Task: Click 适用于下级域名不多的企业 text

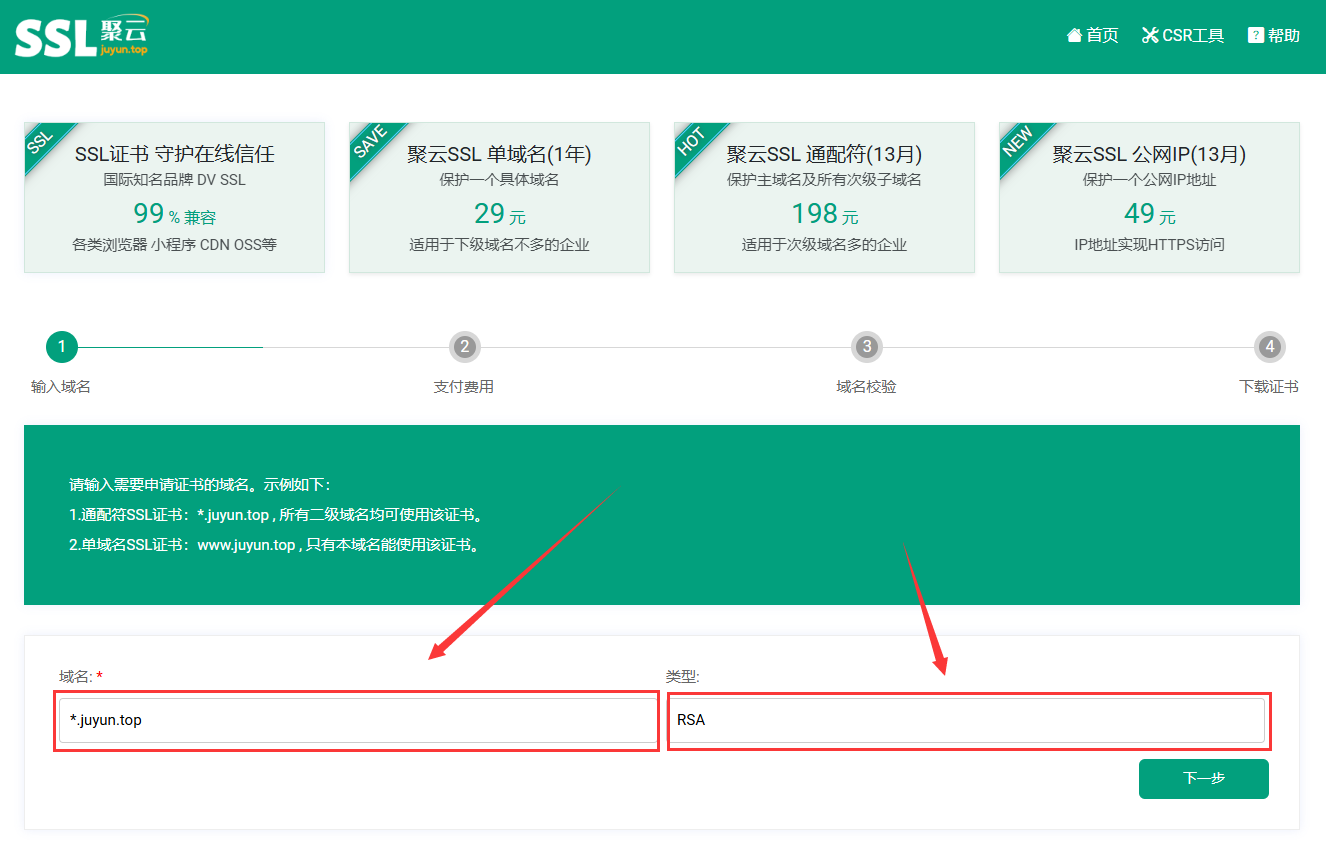Action: coord(499,244)
